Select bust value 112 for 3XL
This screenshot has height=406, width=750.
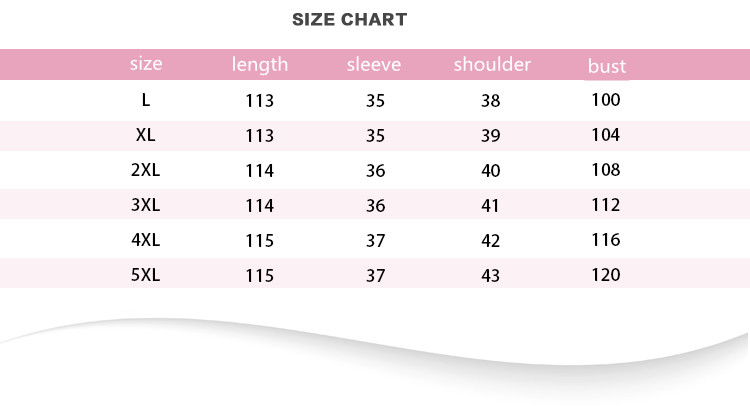pyautogui.click(x=606, y=204)
